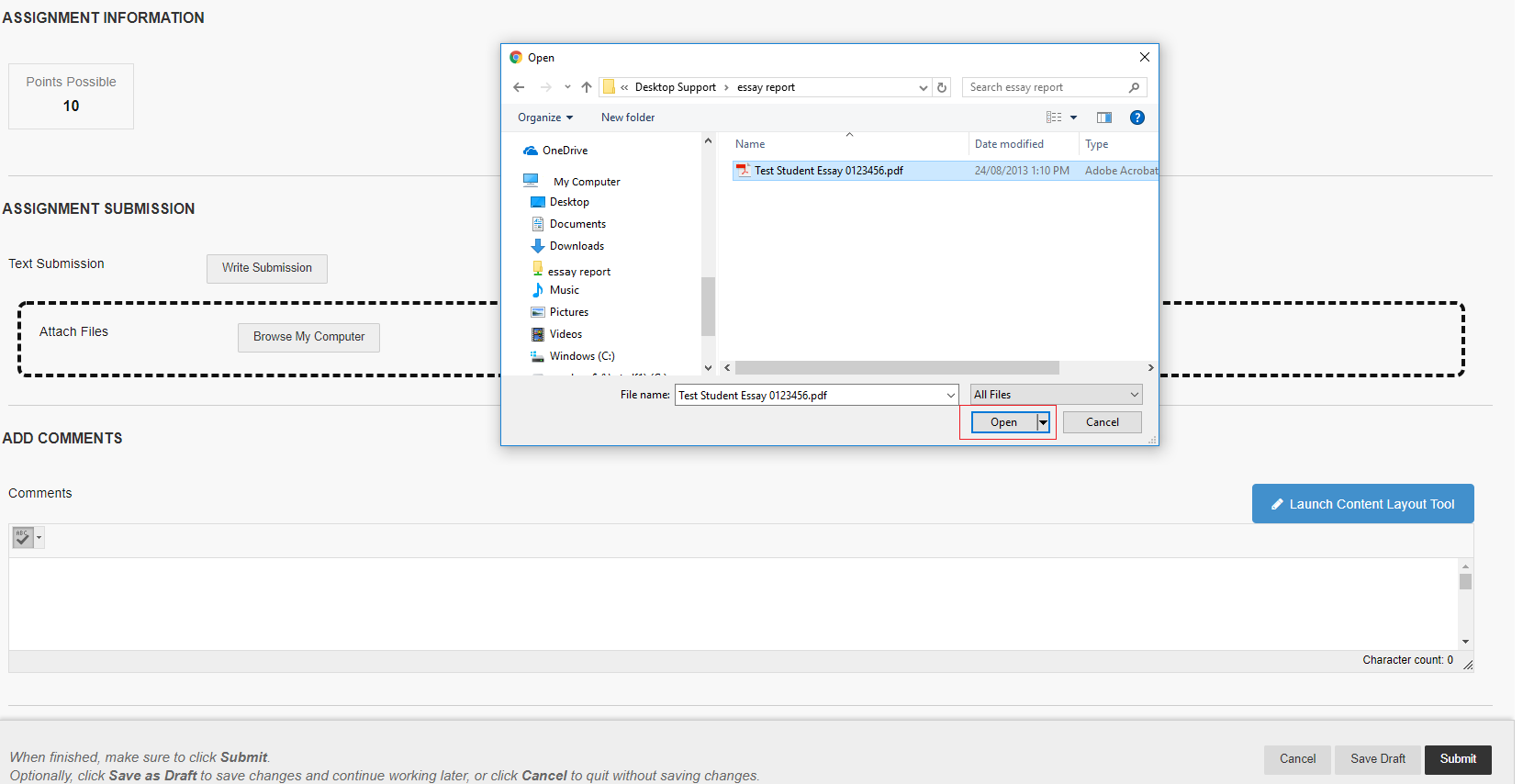Select Test Student Essay 0123456.pdf file
Viewport: 1523px width, 784px height.
(828, 171)
